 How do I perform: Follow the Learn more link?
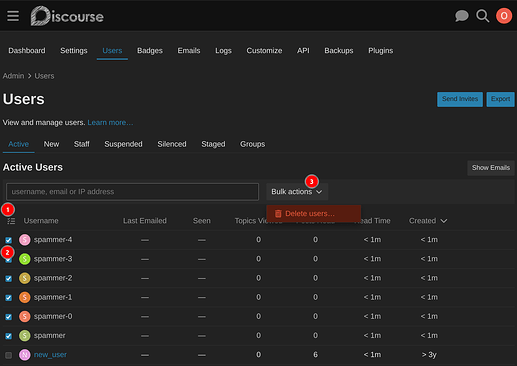[x=110, y=123]
